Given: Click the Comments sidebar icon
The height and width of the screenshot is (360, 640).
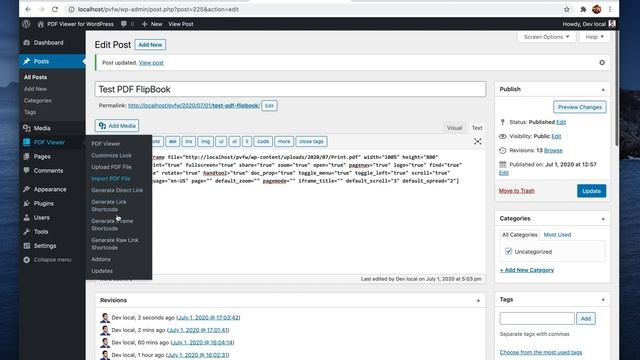Looking at the screenshot, I should [x=27, y=170].
